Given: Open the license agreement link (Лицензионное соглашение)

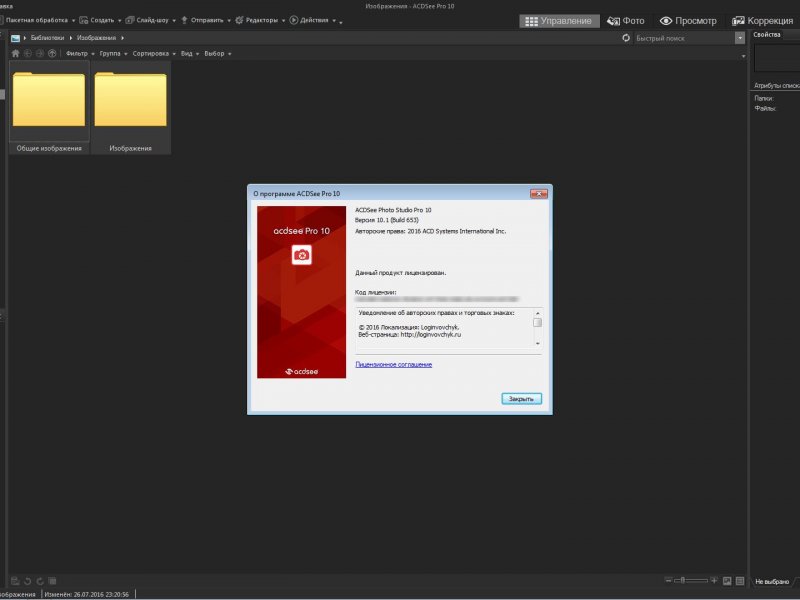Looking at the screenshot, I should tap(393, 364).
